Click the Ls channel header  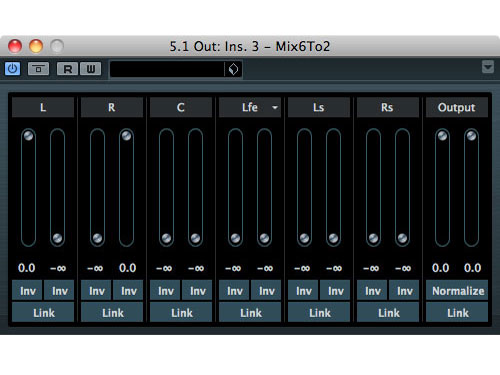click(319, 107)
